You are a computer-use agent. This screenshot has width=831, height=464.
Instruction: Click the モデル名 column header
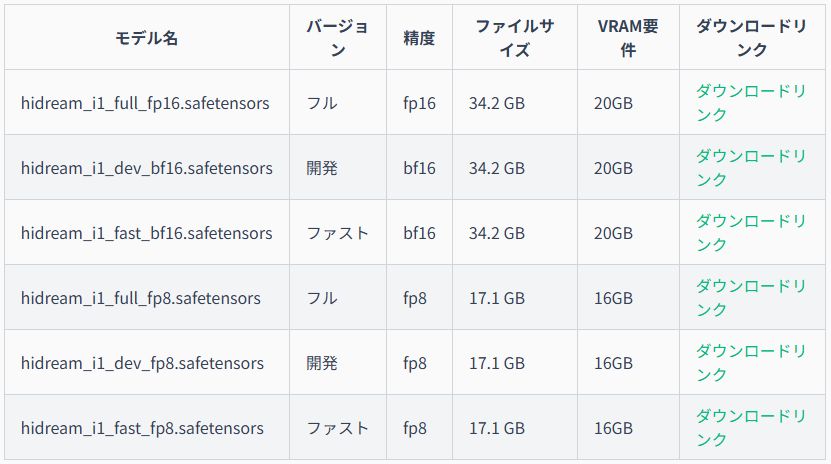pos(147,38)
